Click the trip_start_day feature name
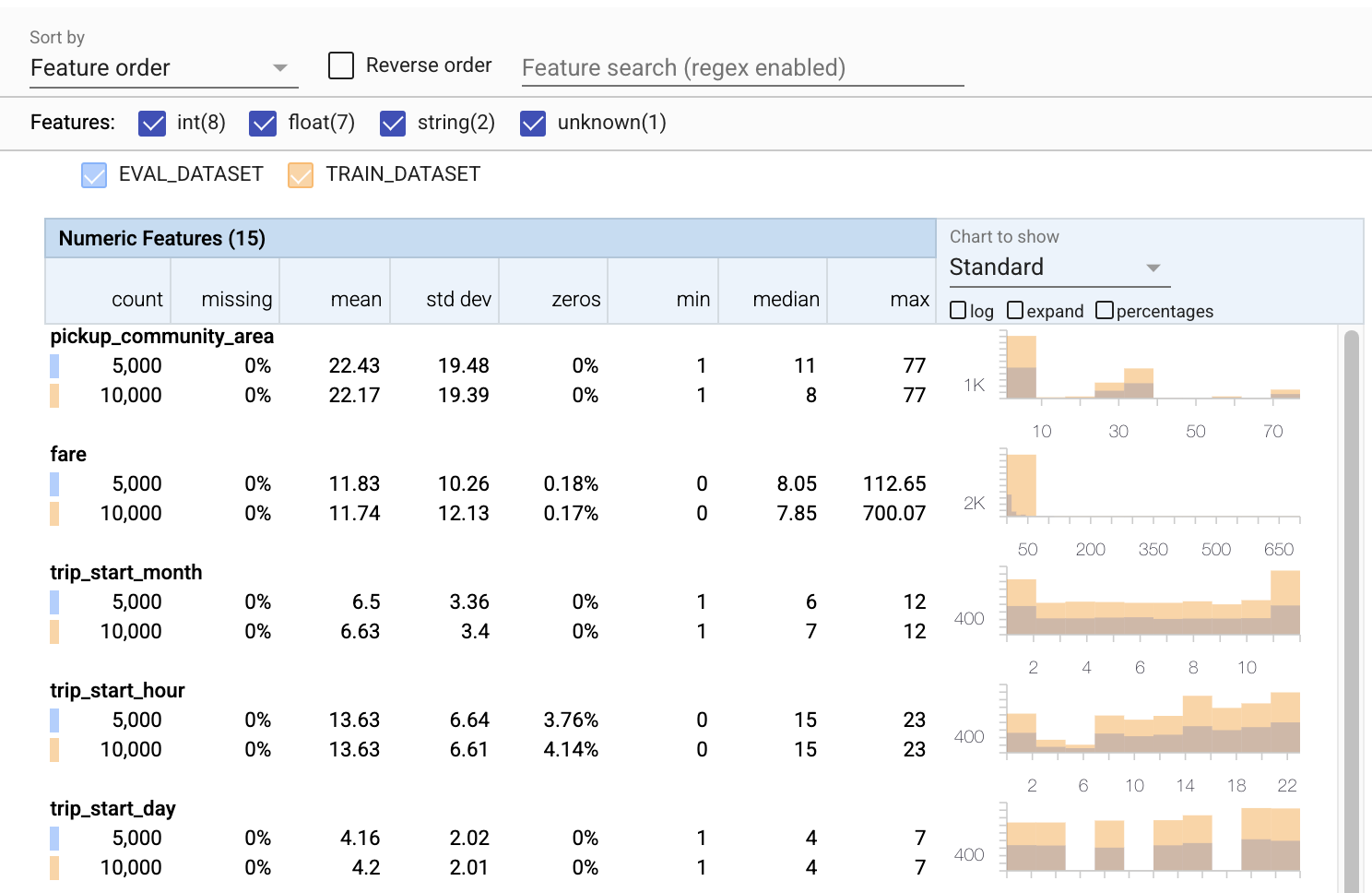The height and width of the screenshot is (893, 1372). click(x=112, y=809)
